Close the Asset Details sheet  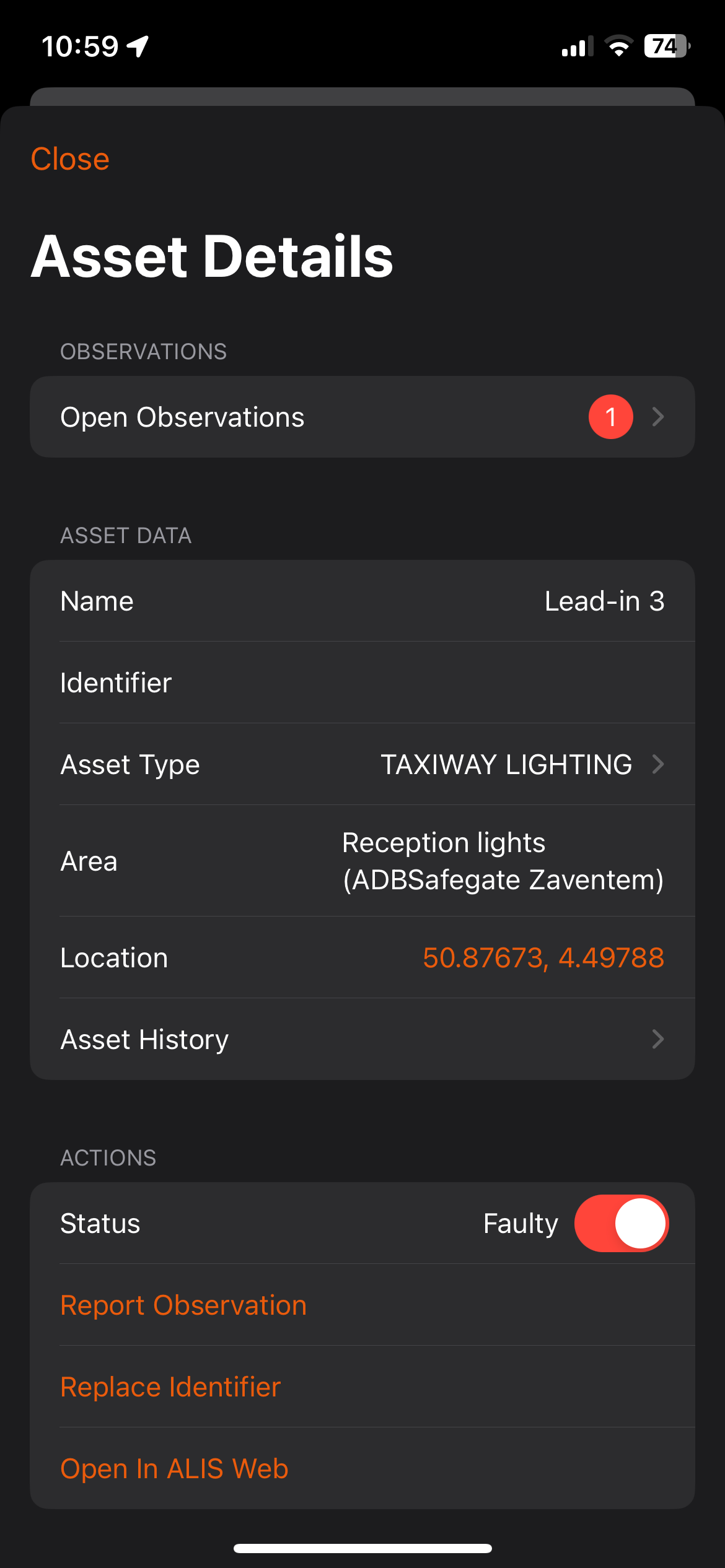tap(70, 159)
